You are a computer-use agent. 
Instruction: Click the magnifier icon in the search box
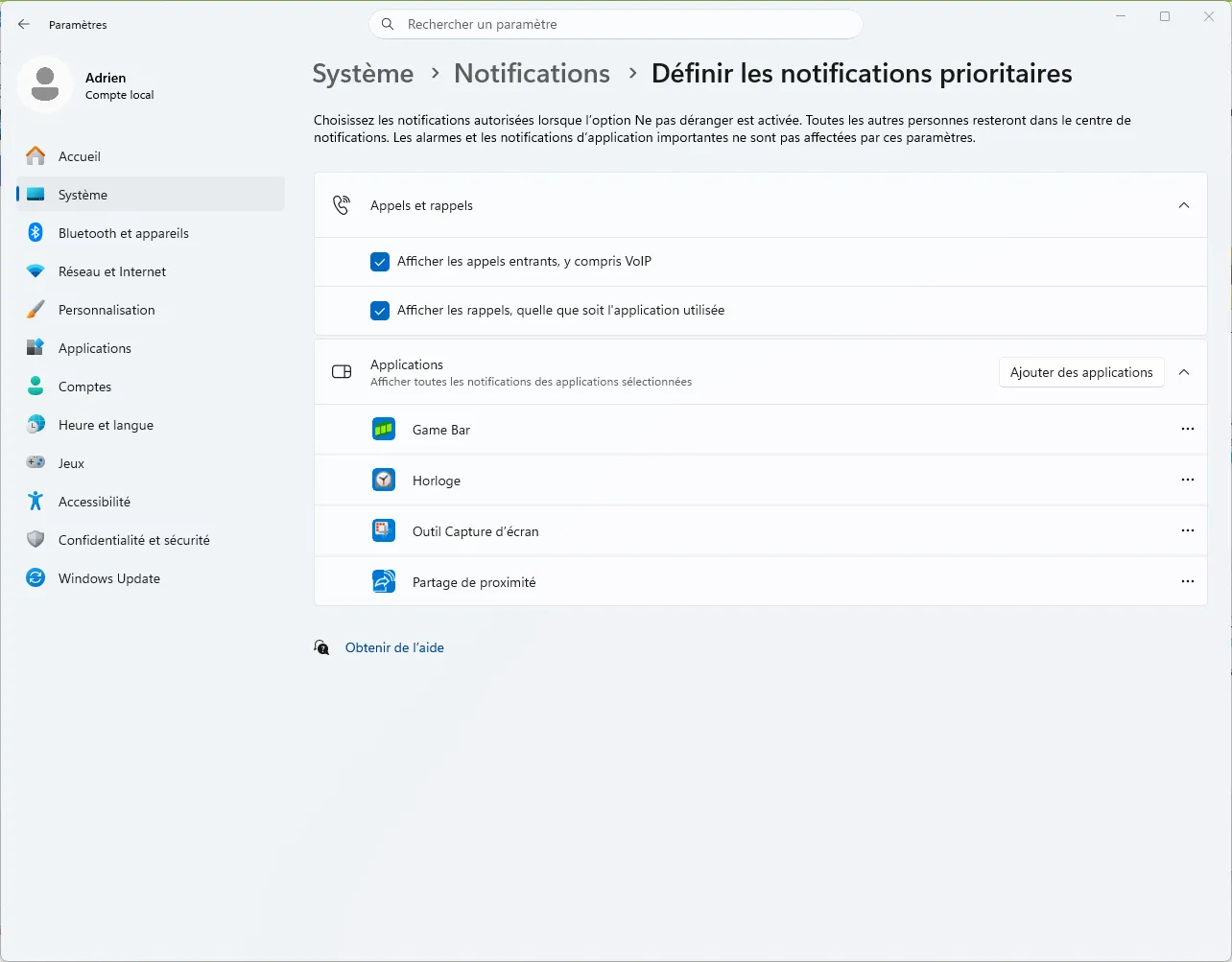tap(388, 25)
